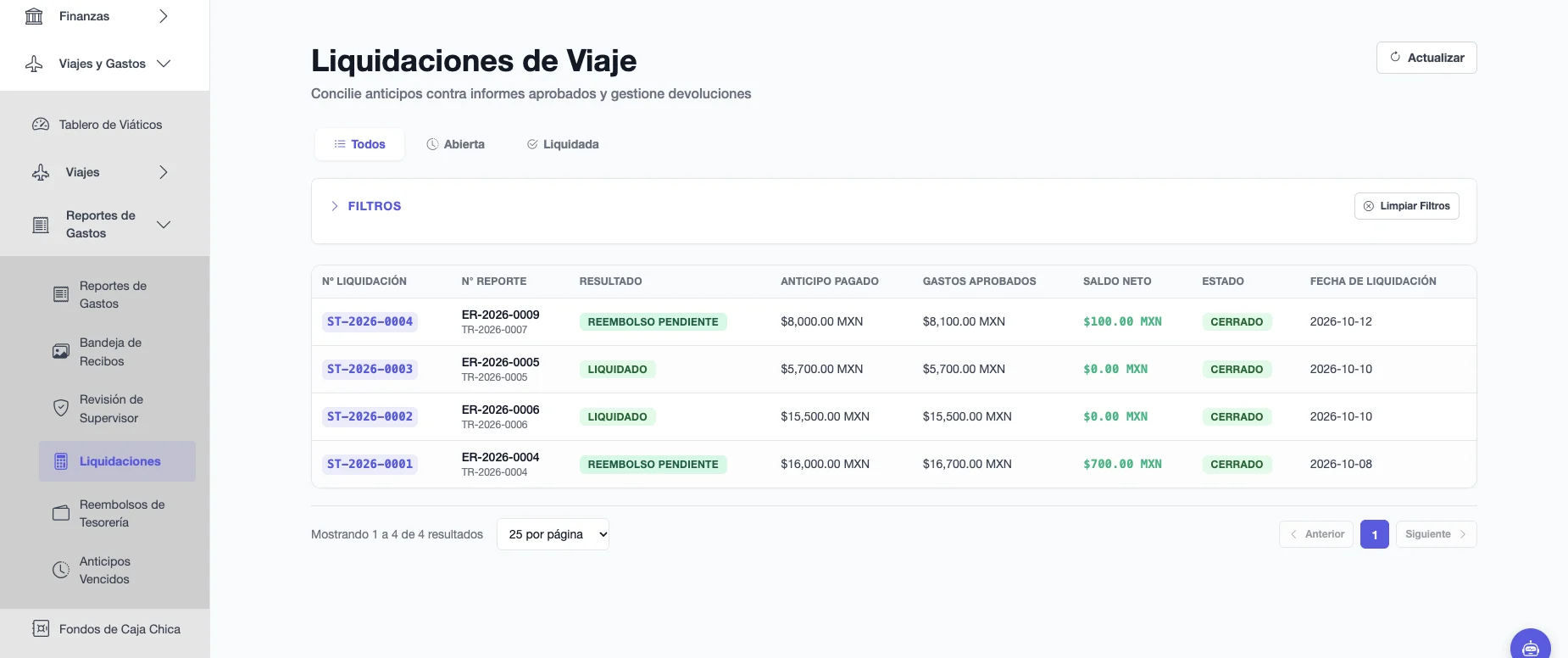Open settlement ST-2026-0001 link

370,464
